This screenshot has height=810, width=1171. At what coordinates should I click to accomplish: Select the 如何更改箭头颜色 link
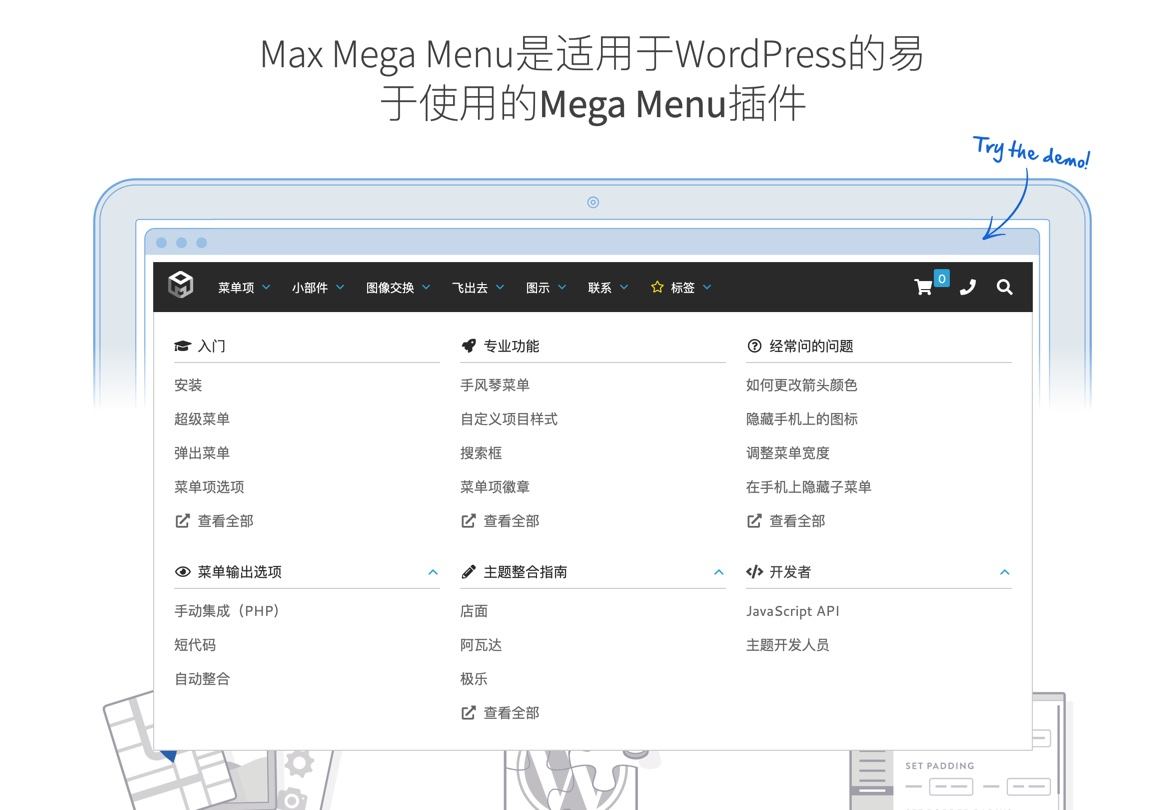801,385
